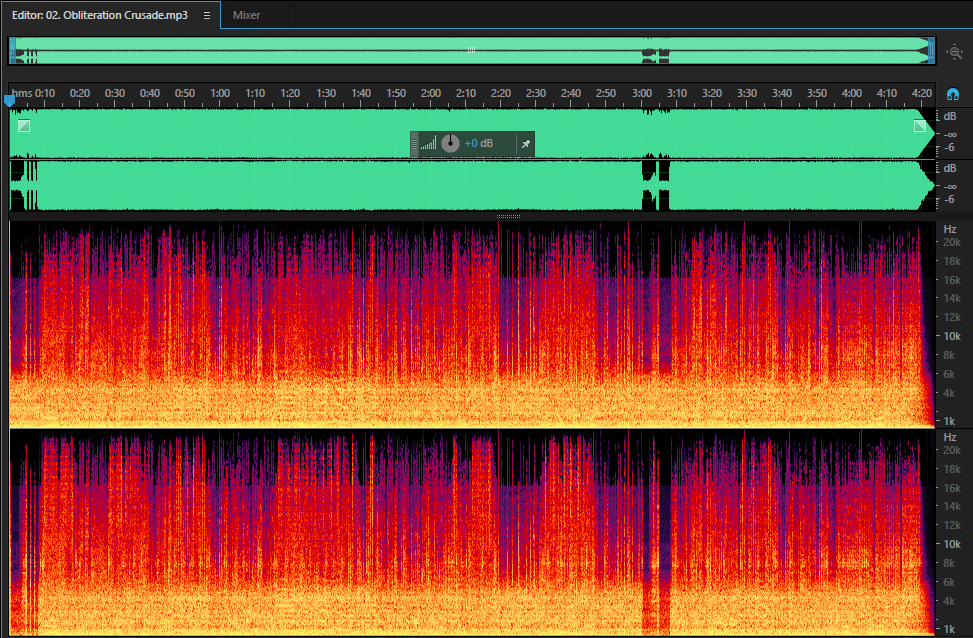The height and width of the screenshot is (638, 973).
Task: Click the overview navigator left edge handle
Action: [x=12, y=51]
